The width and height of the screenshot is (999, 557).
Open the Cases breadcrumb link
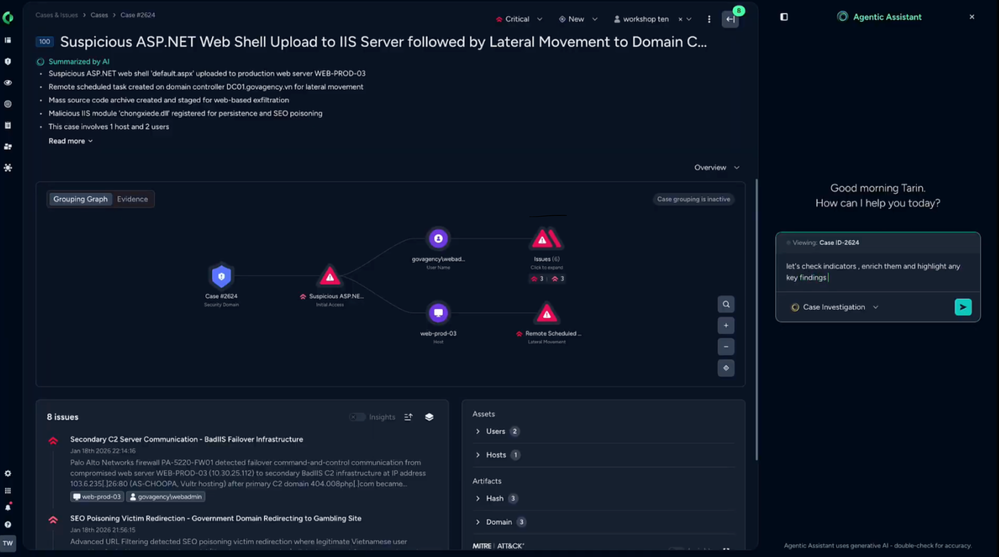point(99,15)
